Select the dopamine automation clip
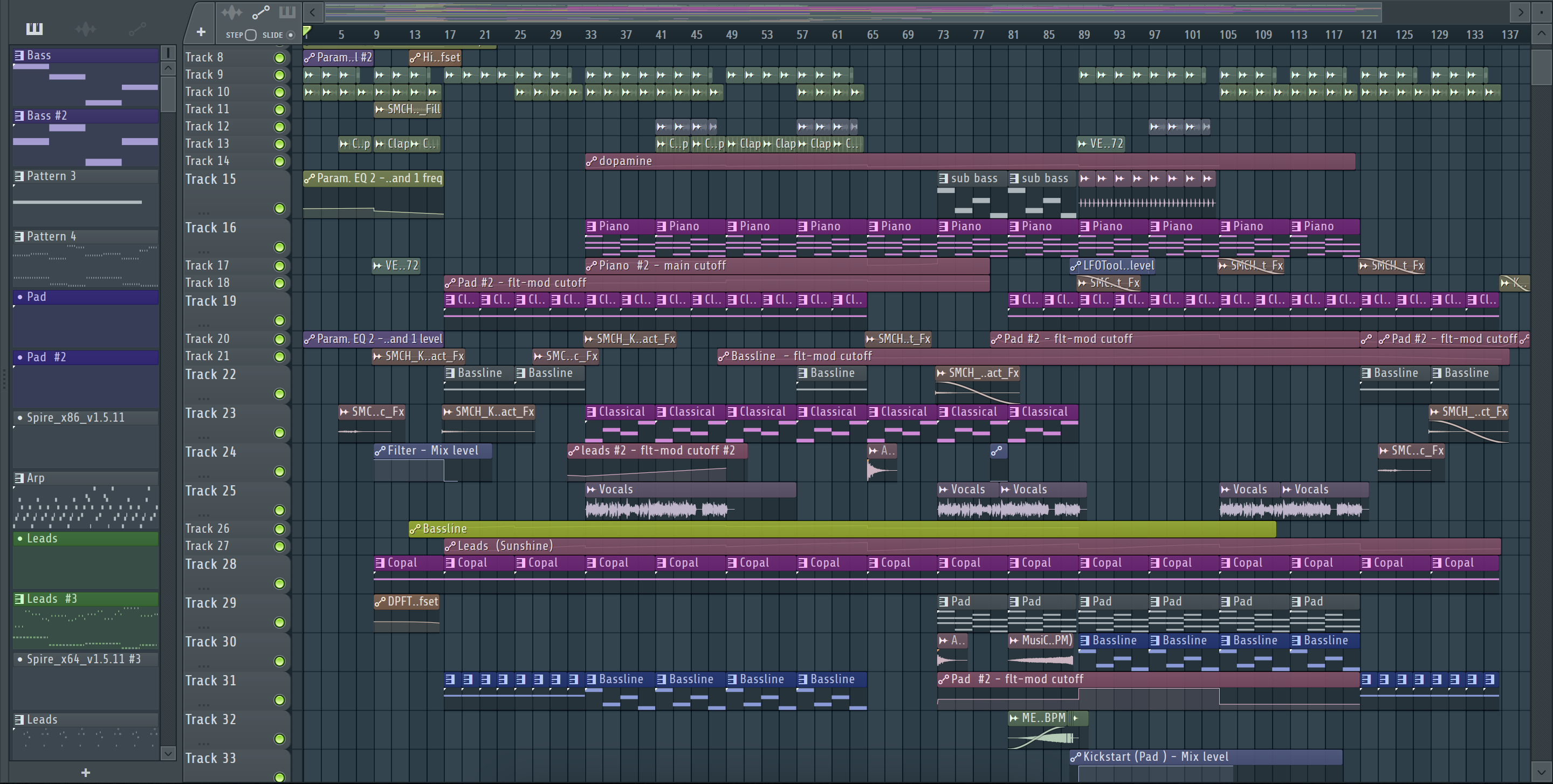 tap(970, 161)
